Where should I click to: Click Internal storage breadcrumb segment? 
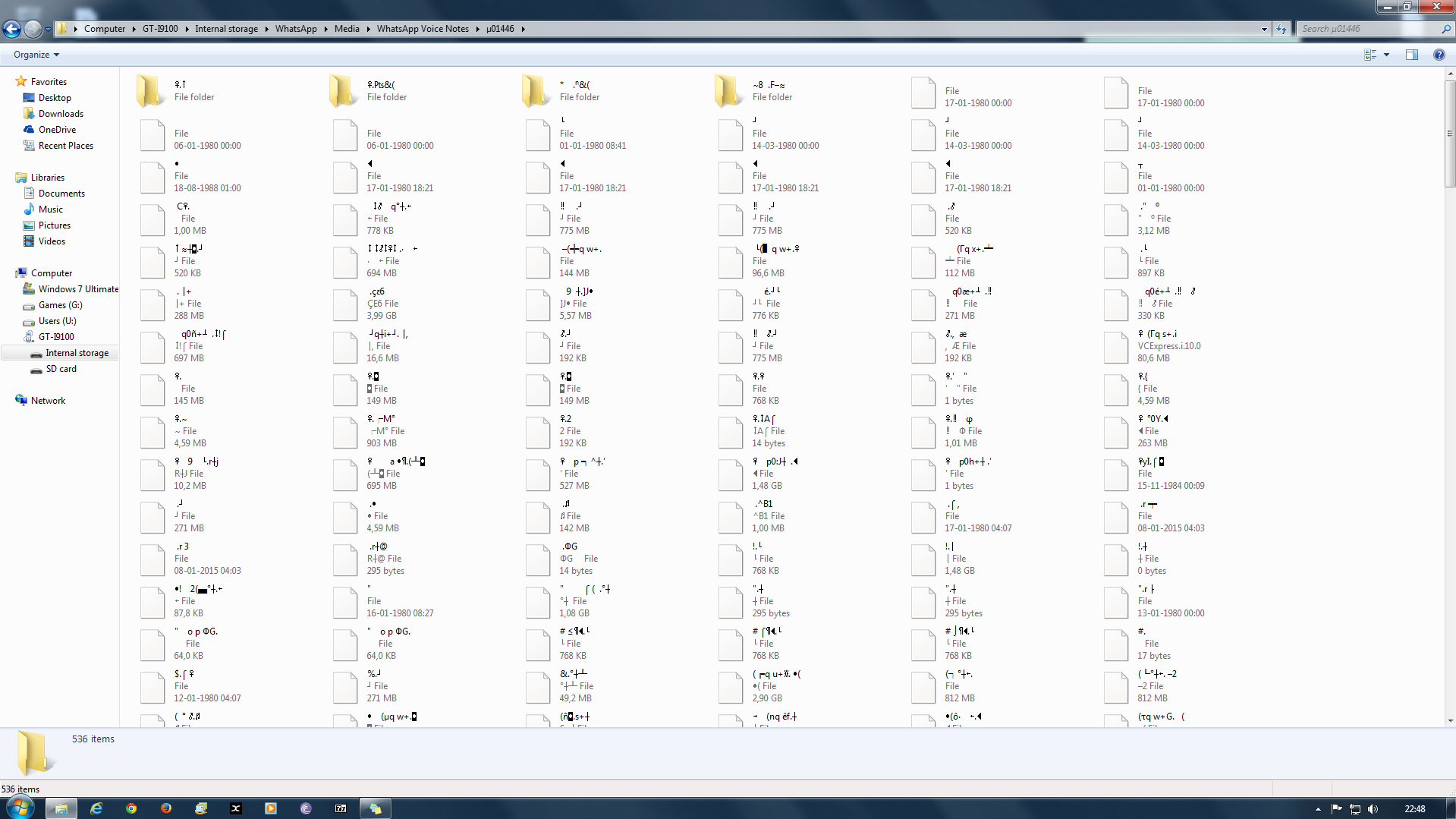click(226, 29)
